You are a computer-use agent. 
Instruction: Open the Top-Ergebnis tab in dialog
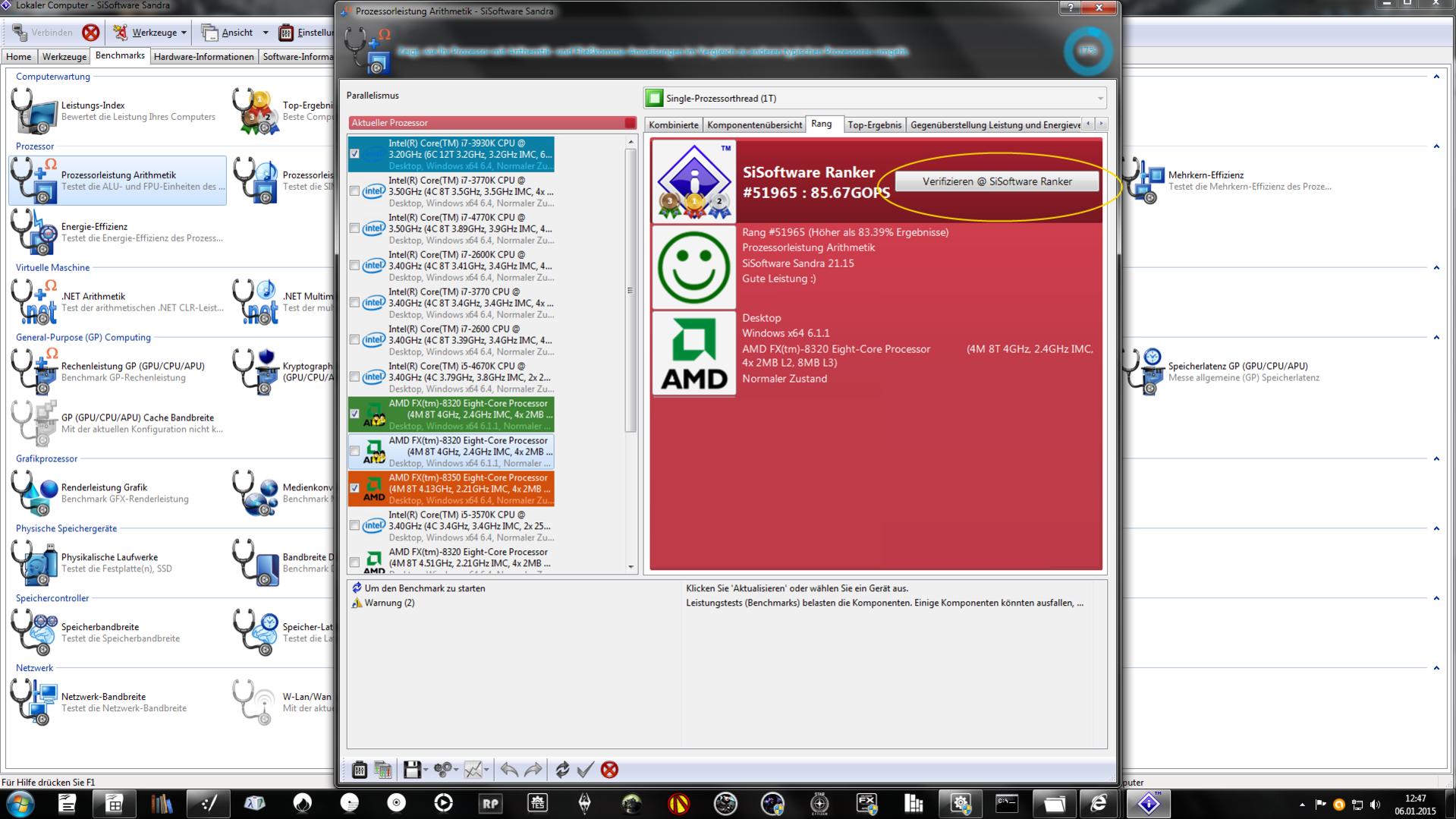875,125
